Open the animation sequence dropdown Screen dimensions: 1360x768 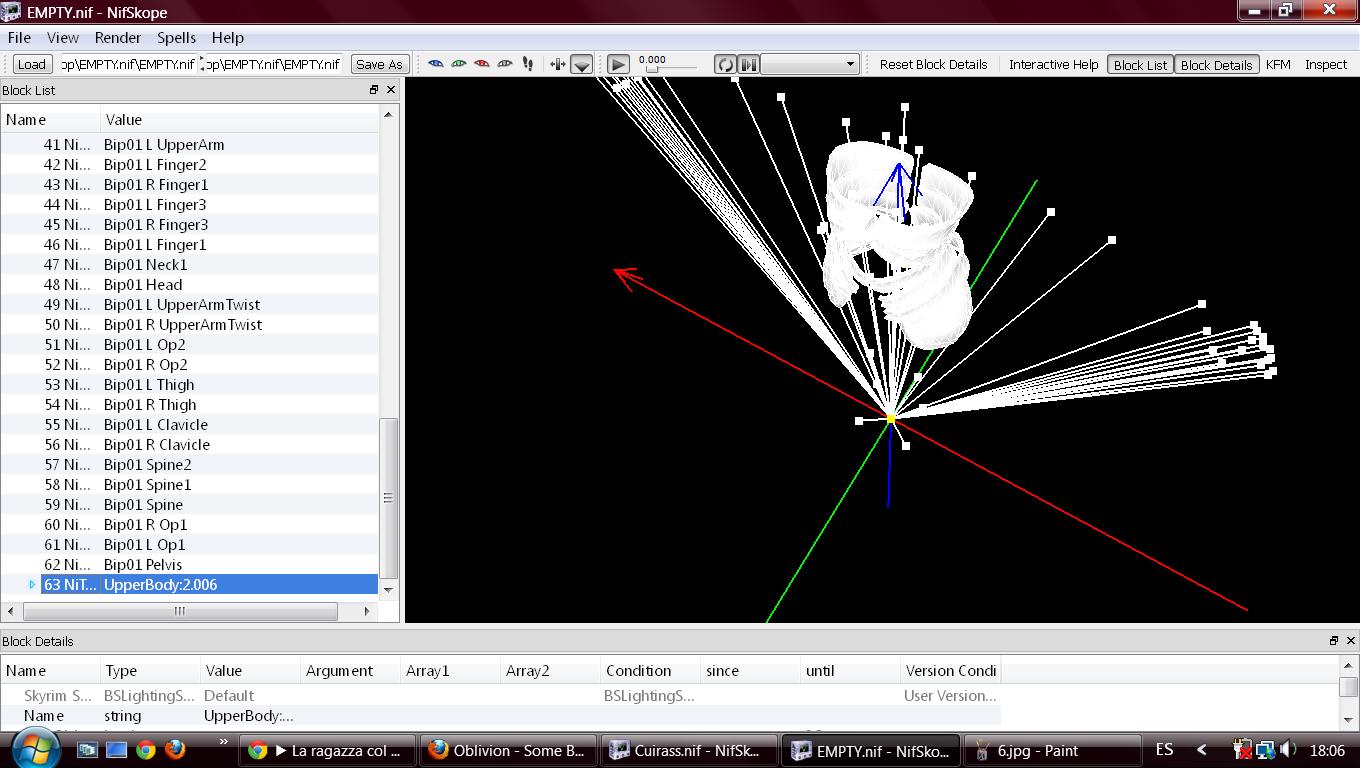tap(809, 65)
